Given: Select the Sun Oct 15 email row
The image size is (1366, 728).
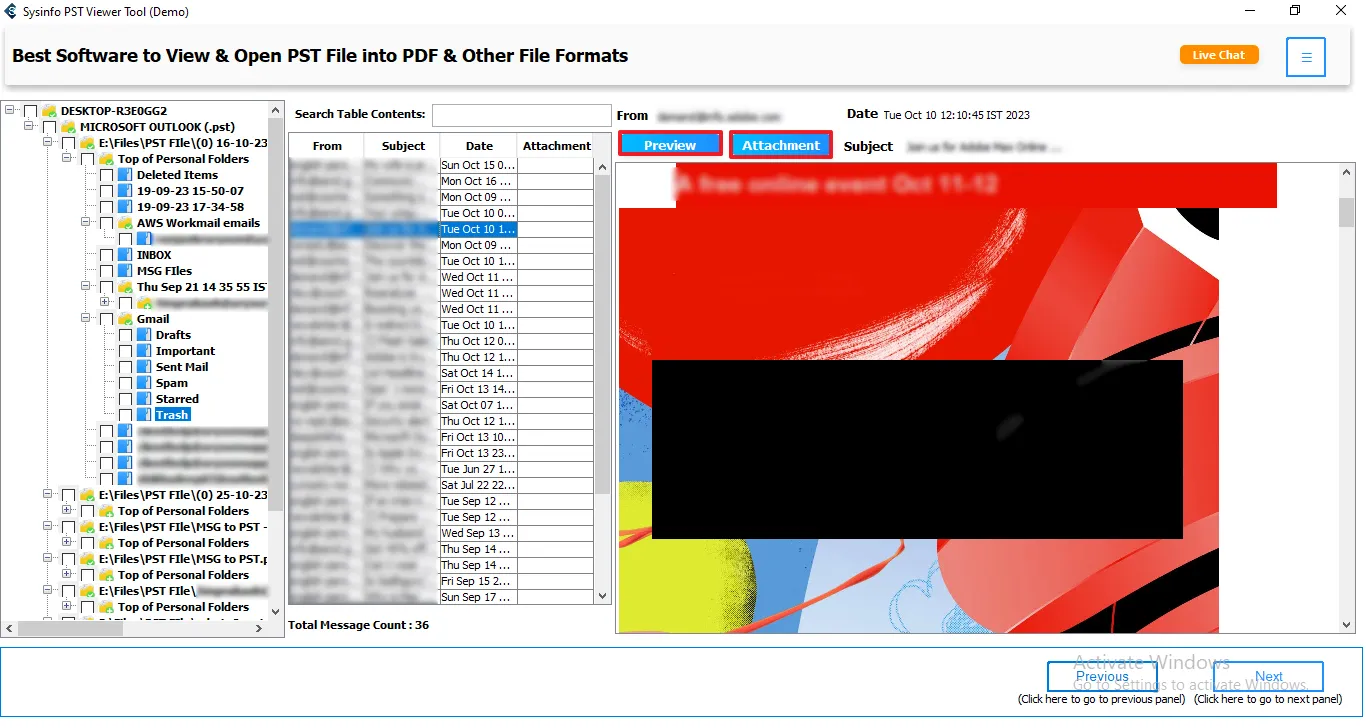Looking at the screenshot, I should 441,165.
